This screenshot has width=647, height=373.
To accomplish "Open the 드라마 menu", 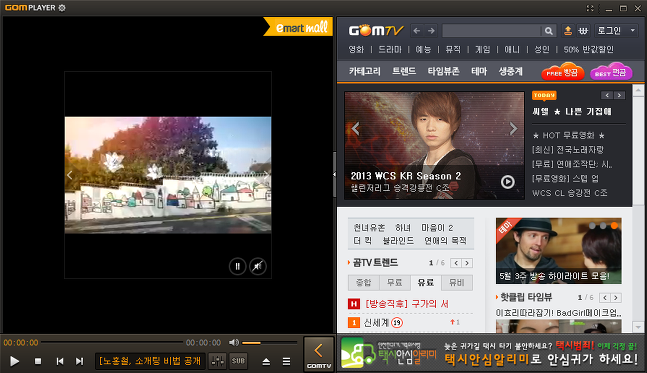I will [390, 50].
